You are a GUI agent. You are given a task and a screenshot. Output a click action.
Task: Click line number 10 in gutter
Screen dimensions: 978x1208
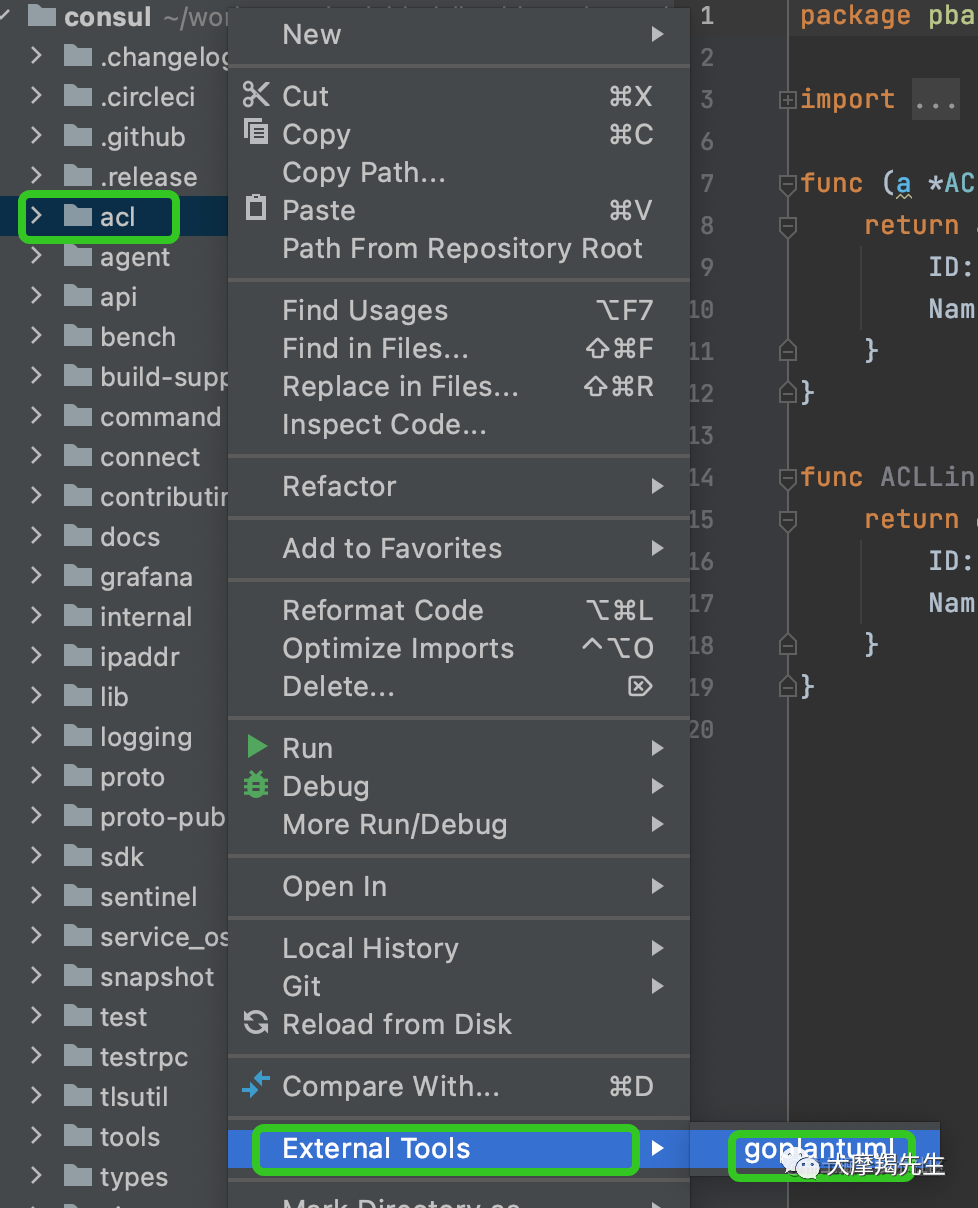(x=702, y=310)
